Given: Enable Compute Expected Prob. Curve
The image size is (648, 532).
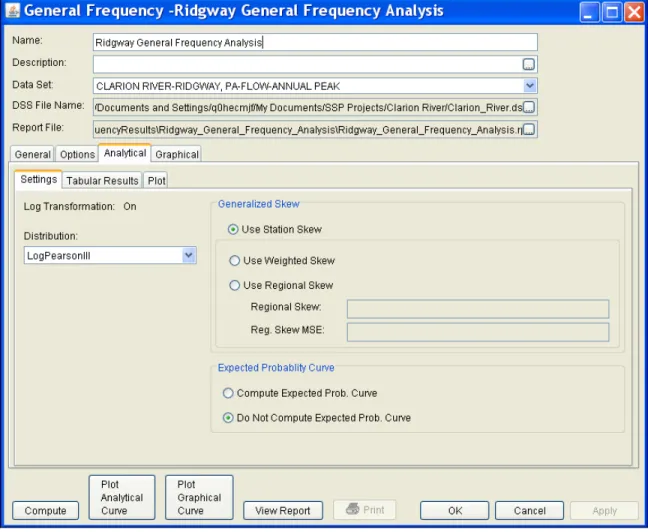Looking at the screenshot, I should coord(300,393).
